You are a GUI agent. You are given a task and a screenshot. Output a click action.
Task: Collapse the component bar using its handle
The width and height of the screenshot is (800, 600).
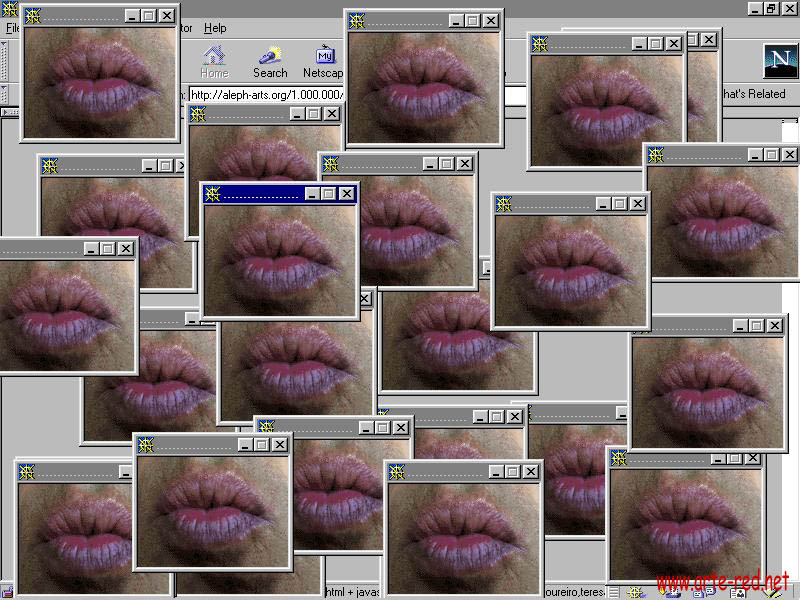(613, 592)
